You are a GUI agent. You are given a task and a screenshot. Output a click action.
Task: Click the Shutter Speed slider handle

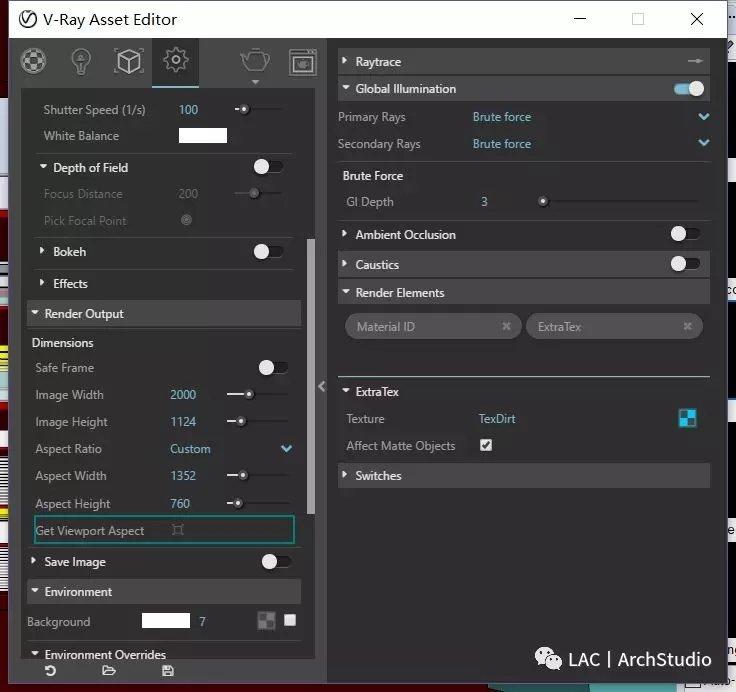tap(244, 109)
